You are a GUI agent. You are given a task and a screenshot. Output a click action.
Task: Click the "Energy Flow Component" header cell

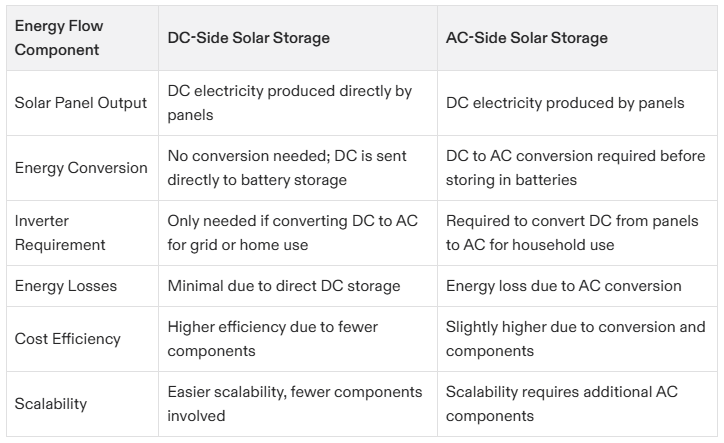click(x=59, y=38)
